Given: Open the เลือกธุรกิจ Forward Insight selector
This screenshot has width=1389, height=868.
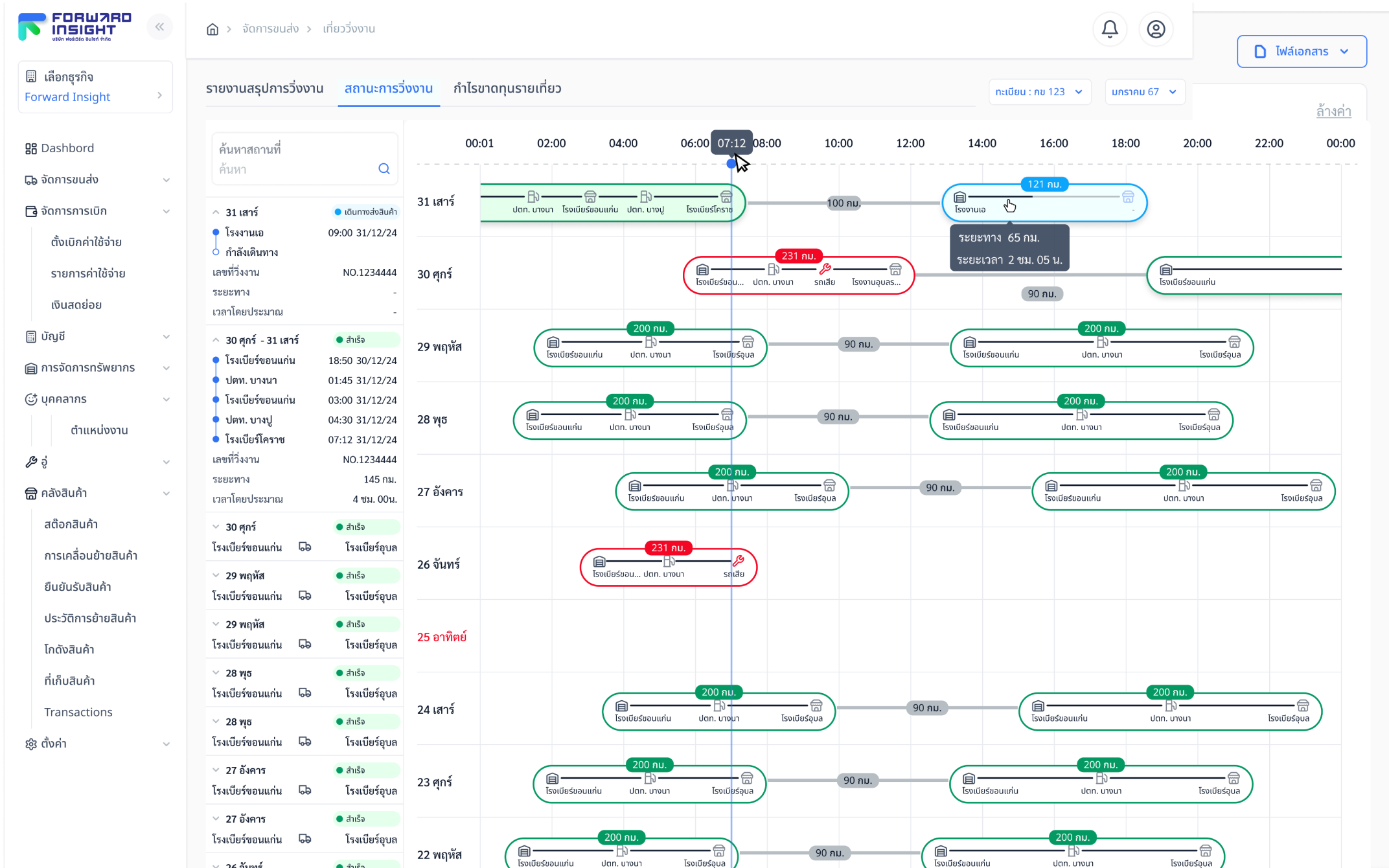Looking at the screenshot, I should [x=95, y=87].
